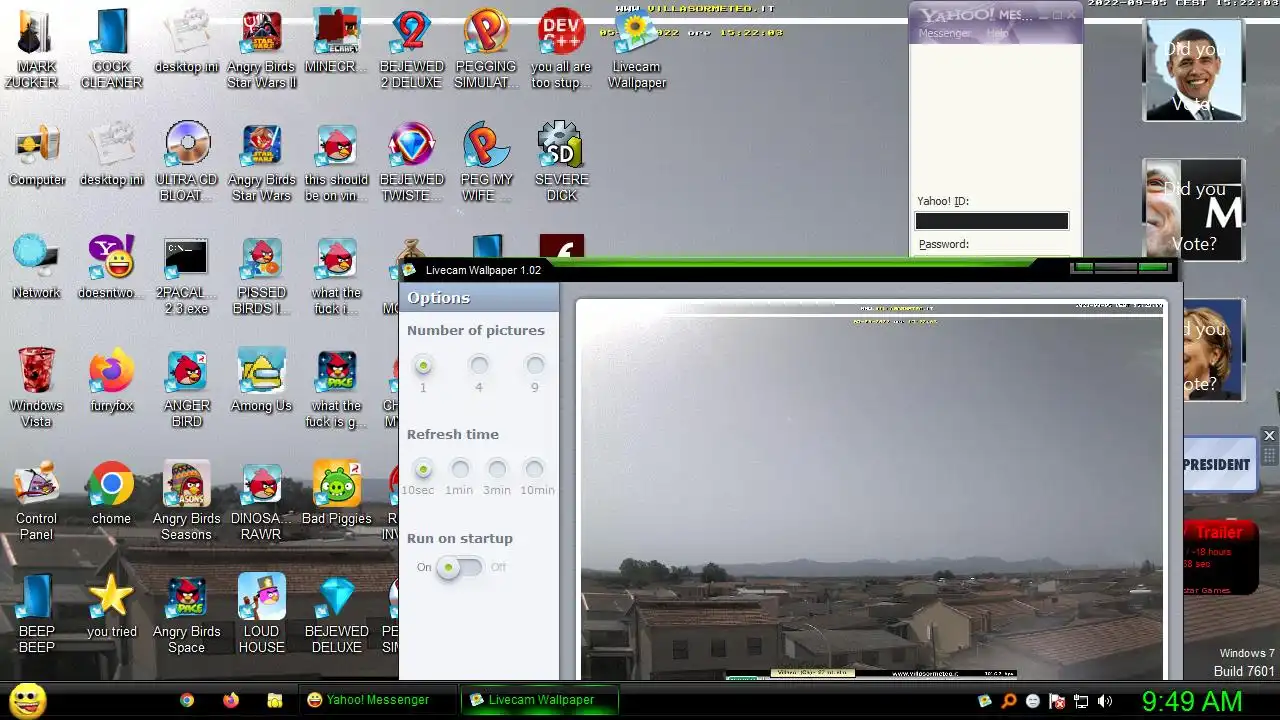Click the orange magnifier tray icon
Image resolution: width=1280 pixels, height=720 pixels.
(x=1009, y=701)
